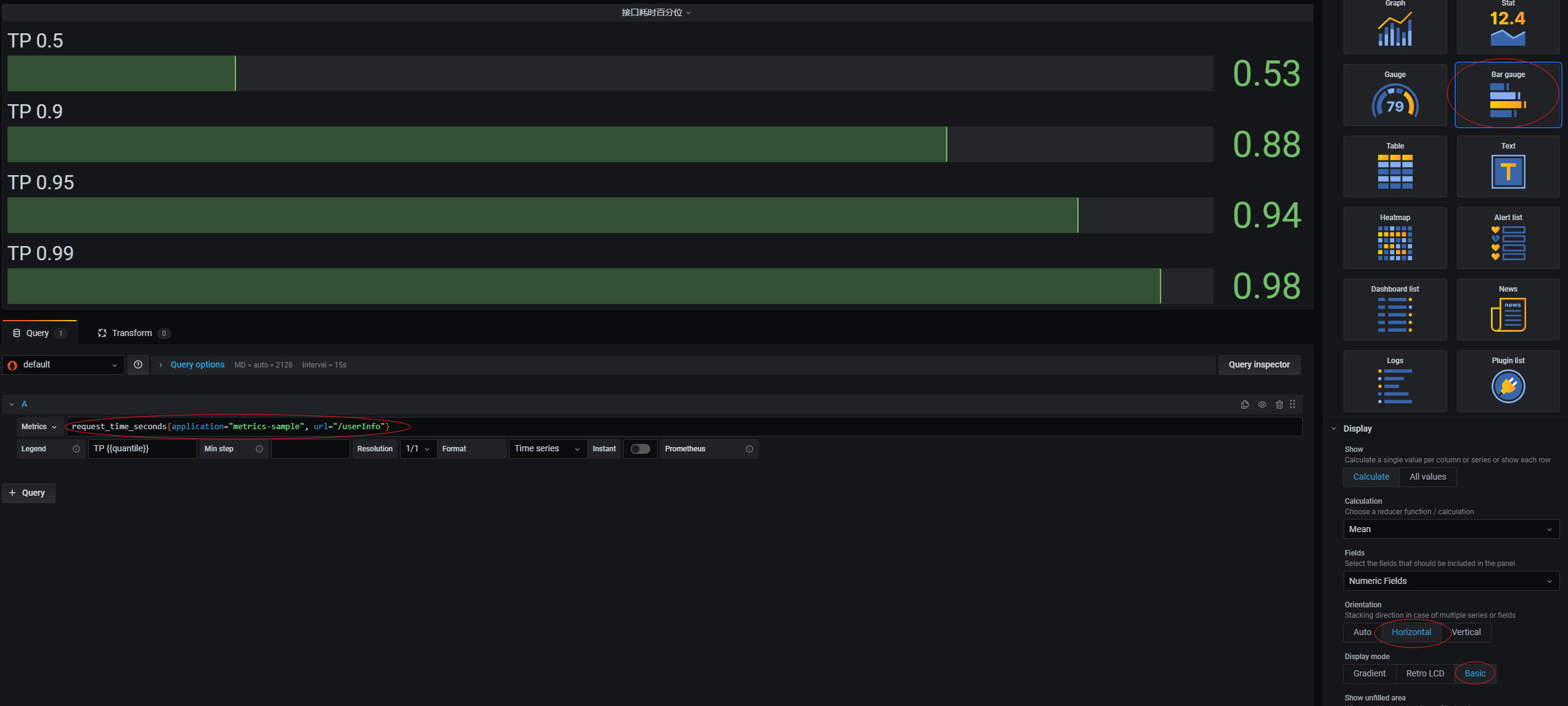Toggle query A visibility eye icon
This screenshot has height=706, width=1568.
click(x=1262, y=404)
